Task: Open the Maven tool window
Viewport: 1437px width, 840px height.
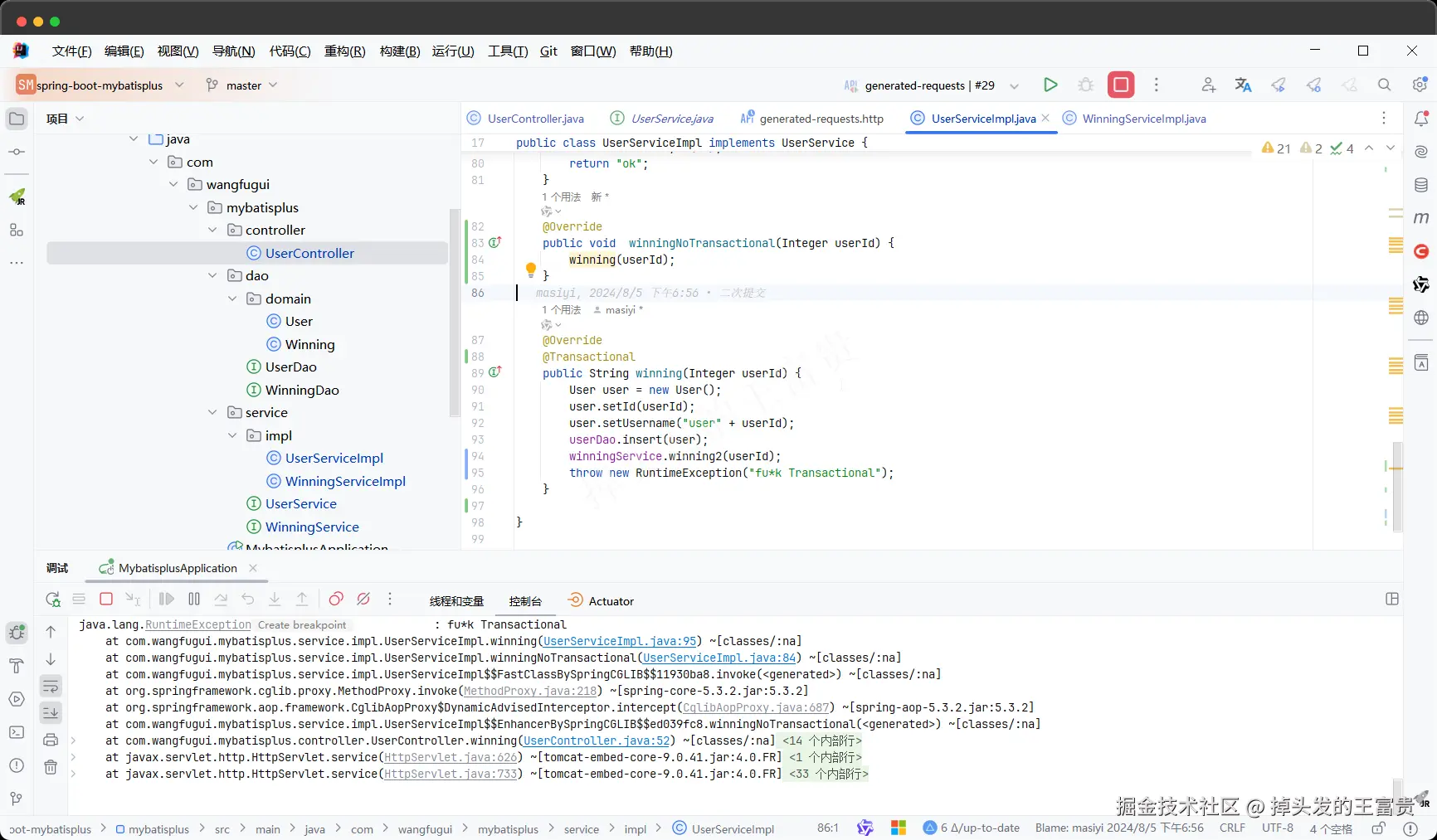Action: tap(1421, 218)
